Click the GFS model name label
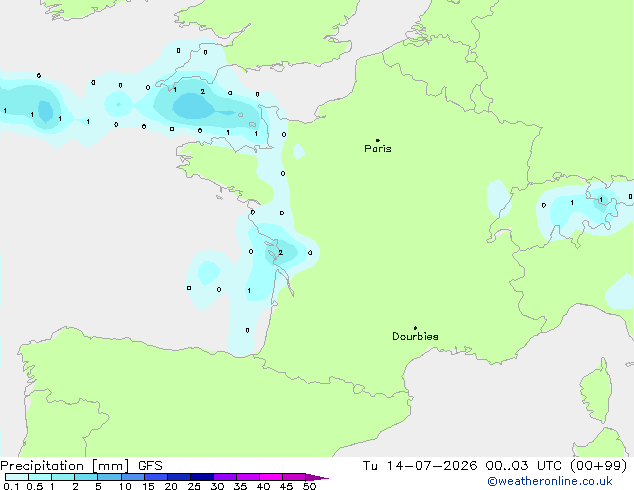The height and width of the screenshot is (490, 634). point(150,466)
